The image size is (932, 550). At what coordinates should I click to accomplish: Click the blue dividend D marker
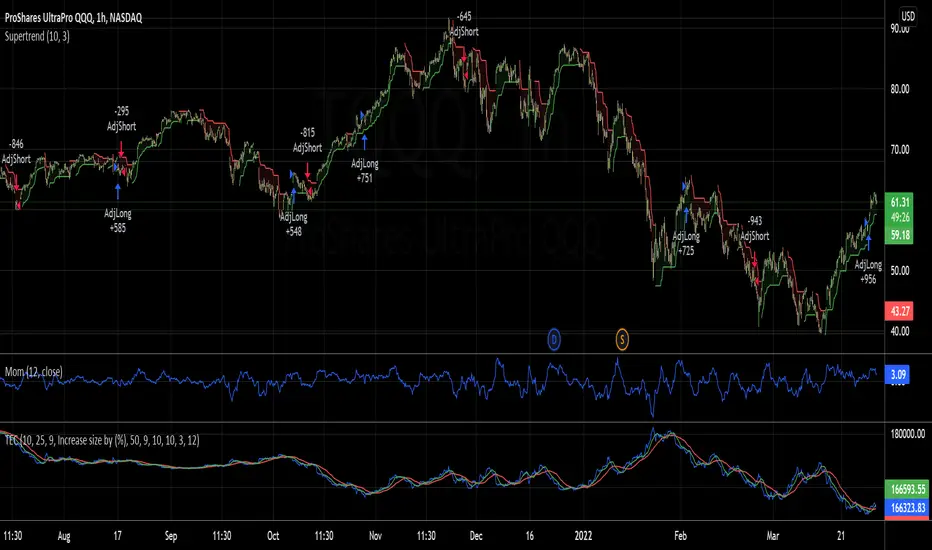[x=556, y=340]
